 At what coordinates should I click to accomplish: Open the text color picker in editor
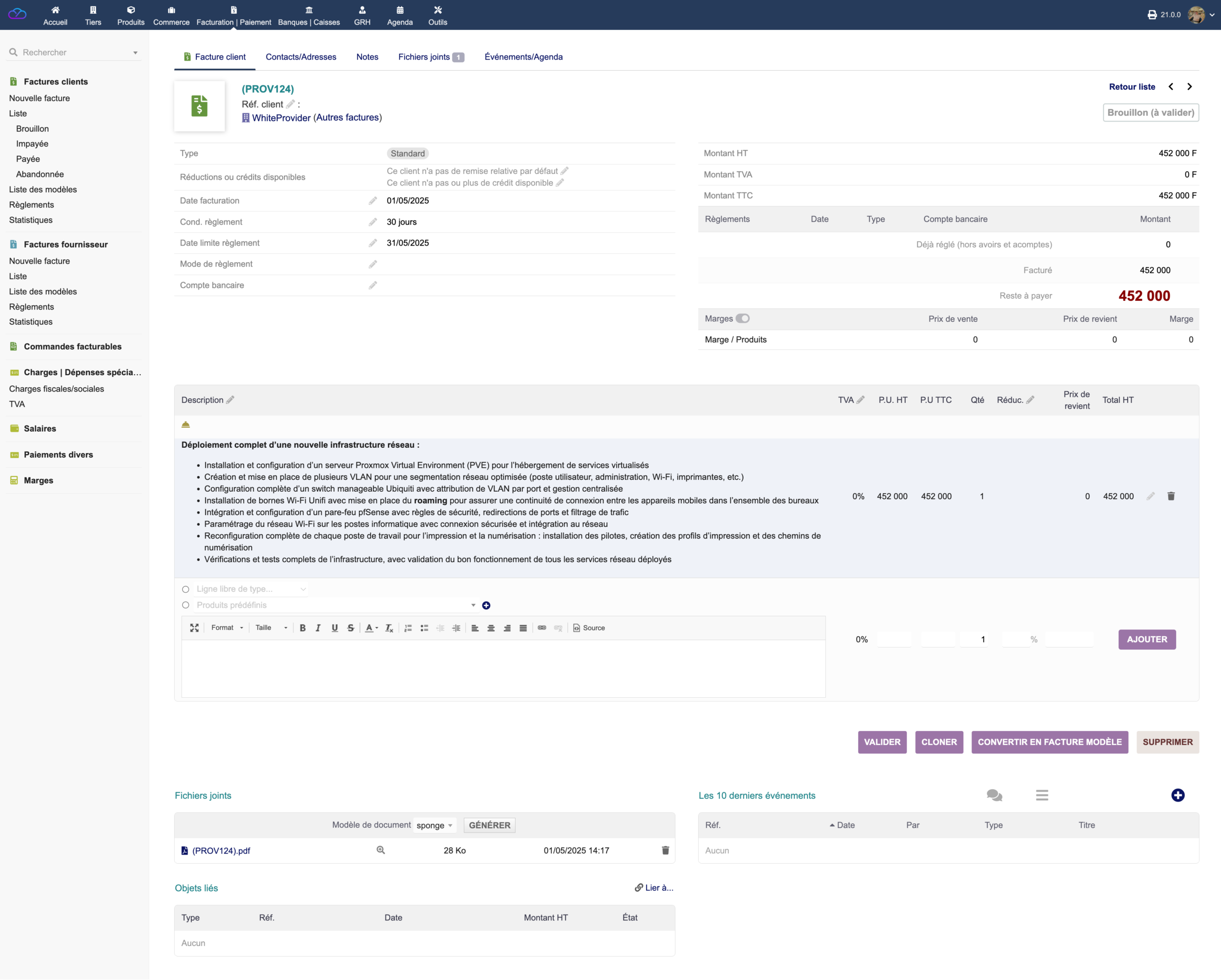(x=372, y=629)
